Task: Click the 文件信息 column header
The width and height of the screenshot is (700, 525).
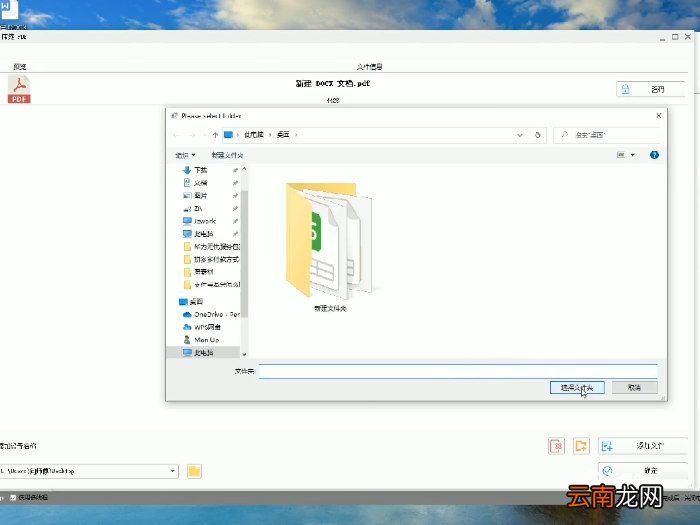Action: click(369, 67)
